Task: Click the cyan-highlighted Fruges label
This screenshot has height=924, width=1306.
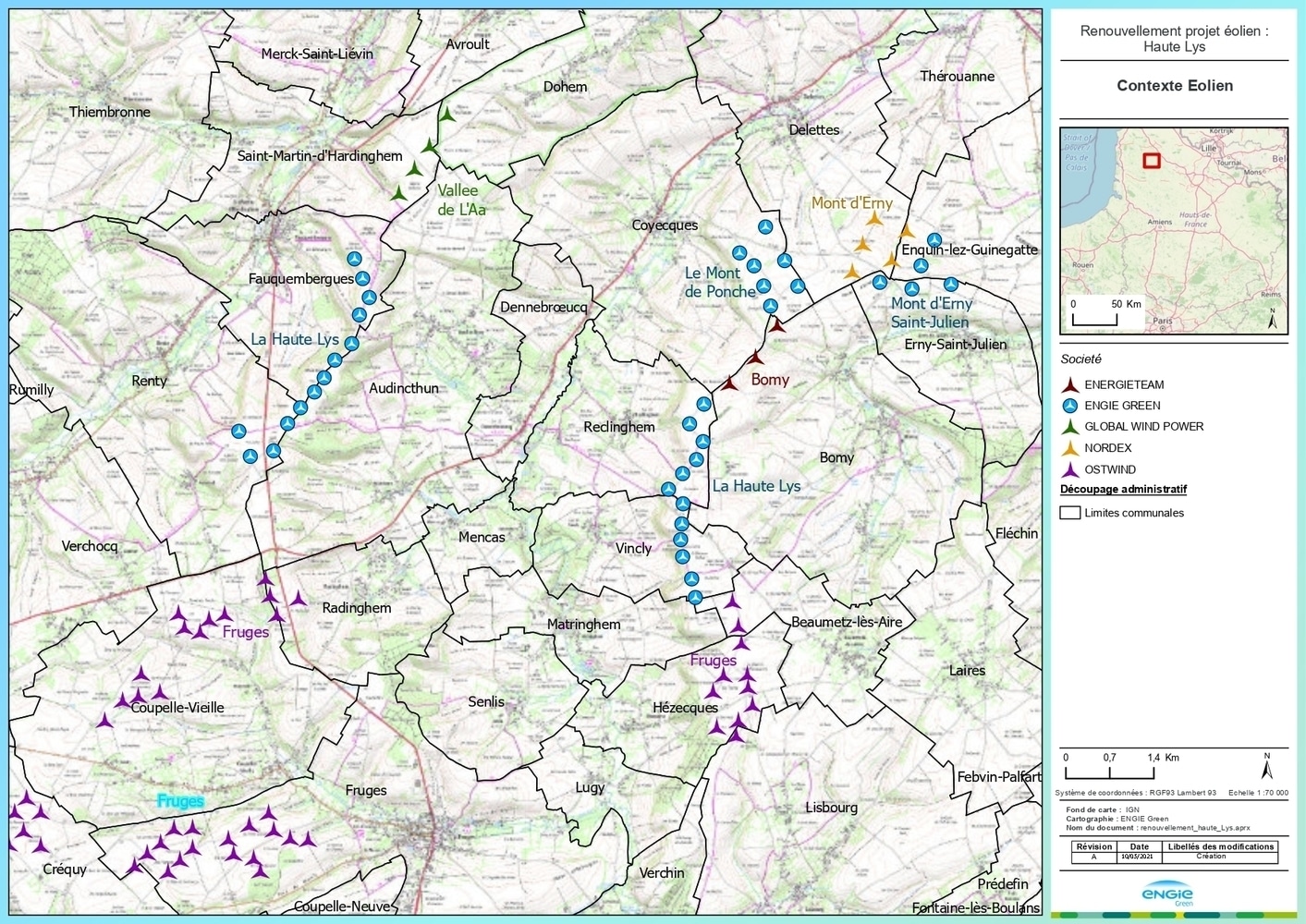Action: click(180, 801)
